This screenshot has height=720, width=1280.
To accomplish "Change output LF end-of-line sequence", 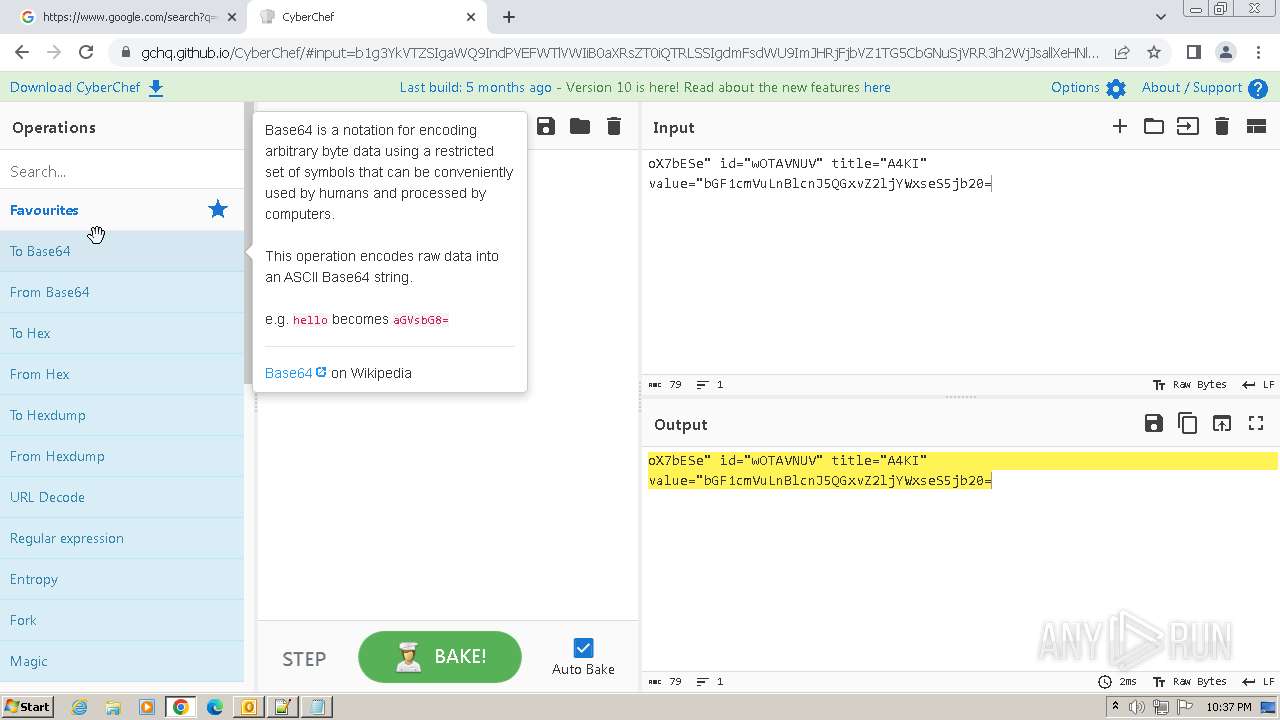I will pyautogui.click(x=1258, y=681).
